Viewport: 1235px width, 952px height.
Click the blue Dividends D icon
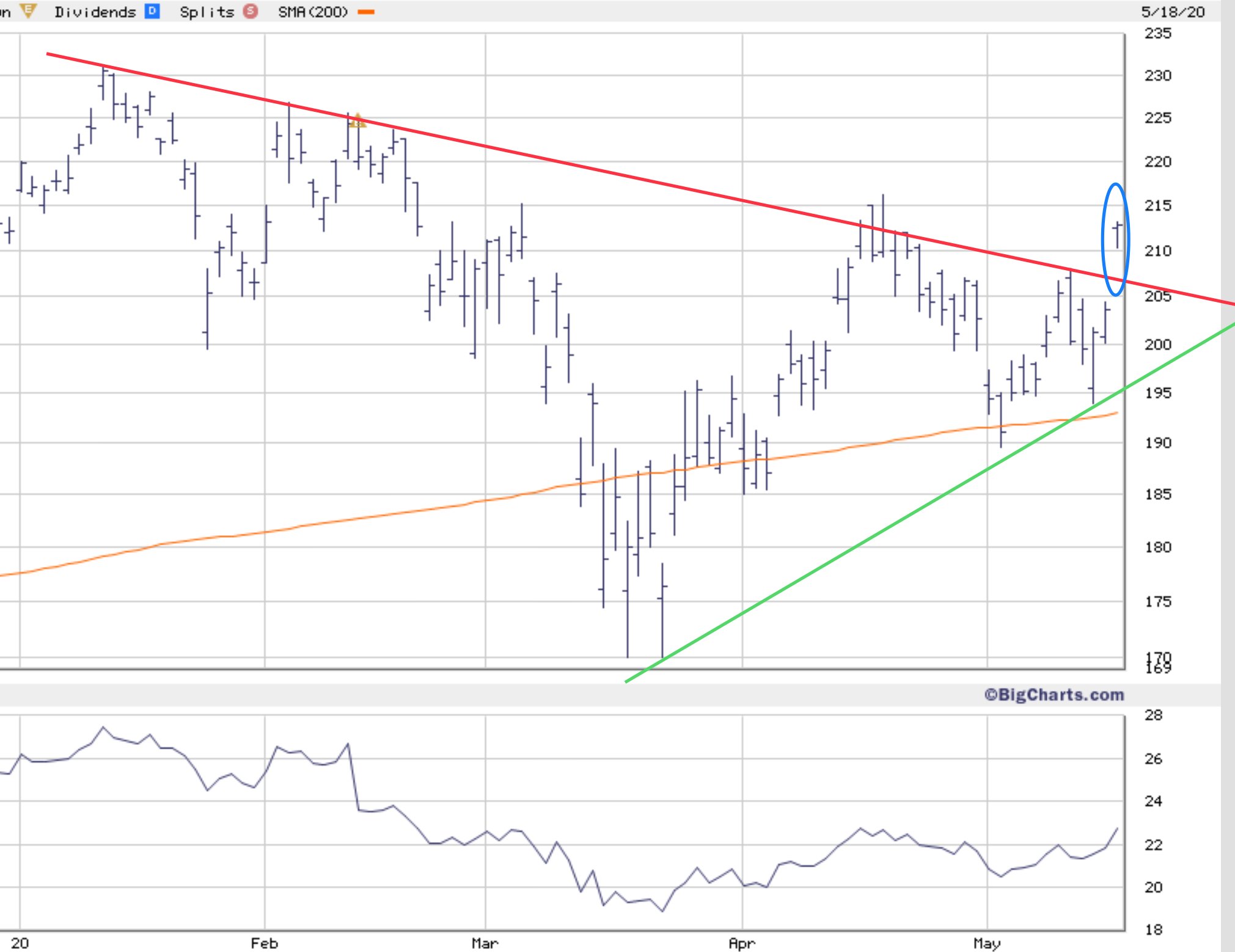[152, 11]
